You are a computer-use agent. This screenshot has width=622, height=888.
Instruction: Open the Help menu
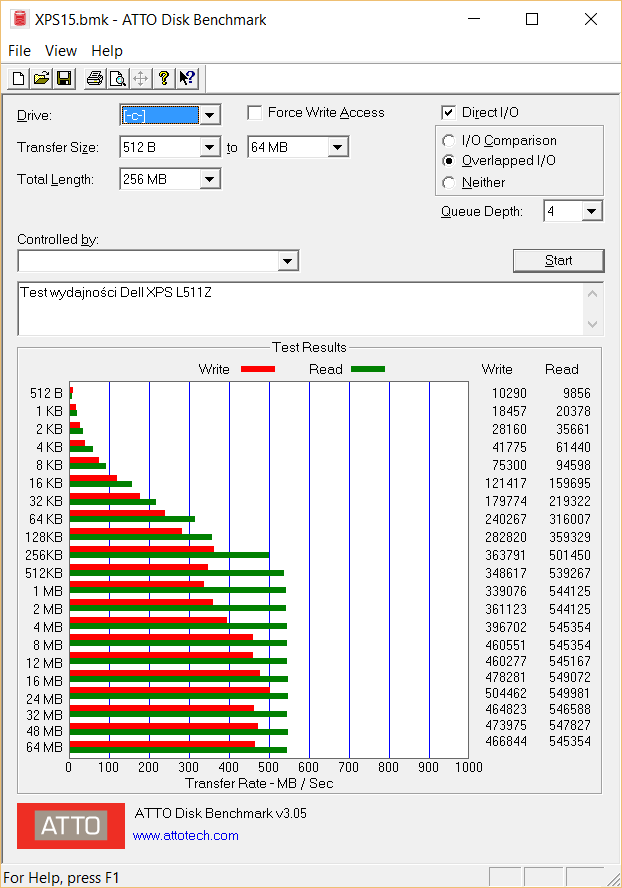(x=106, y=51)
